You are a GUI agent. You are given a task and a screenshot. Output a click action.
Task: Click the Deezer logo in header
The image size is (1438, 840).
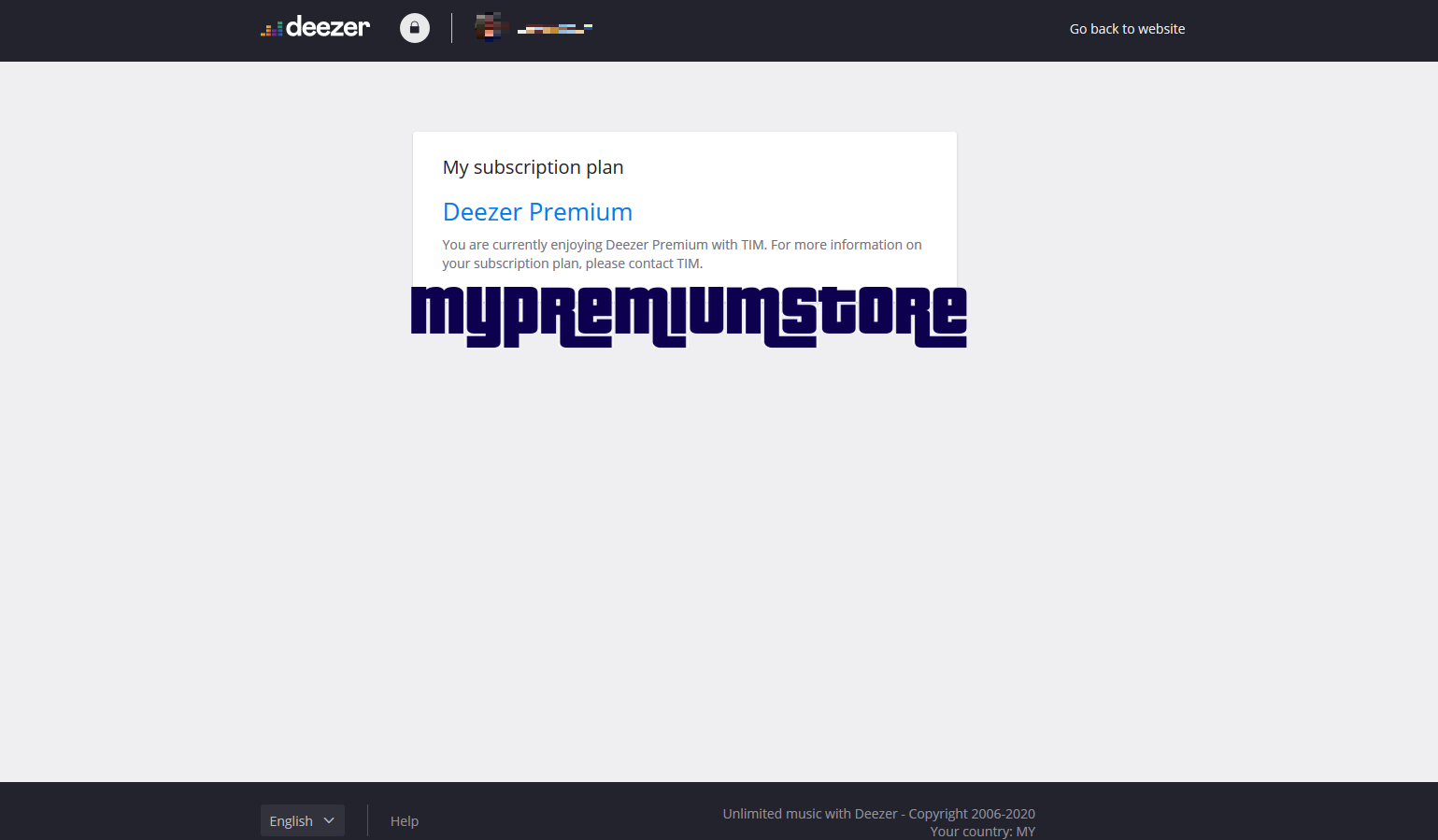pos(315,27)
